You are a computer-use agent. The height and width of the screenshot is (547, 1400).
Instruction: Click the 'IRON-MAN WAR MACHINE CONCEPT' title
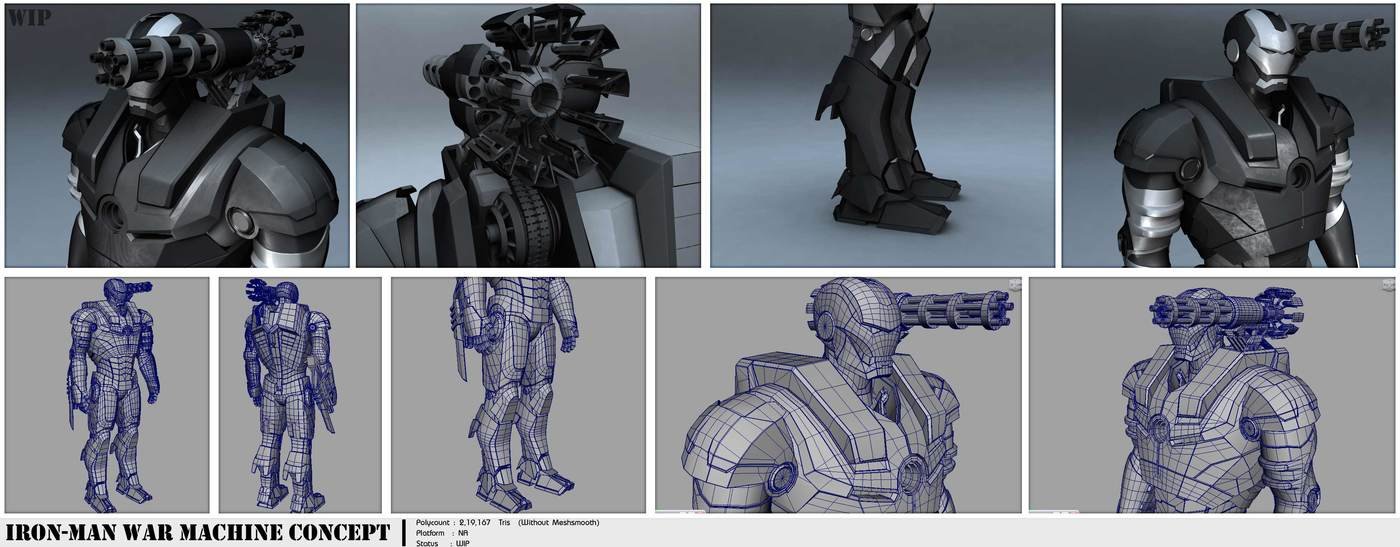(197, 532)
